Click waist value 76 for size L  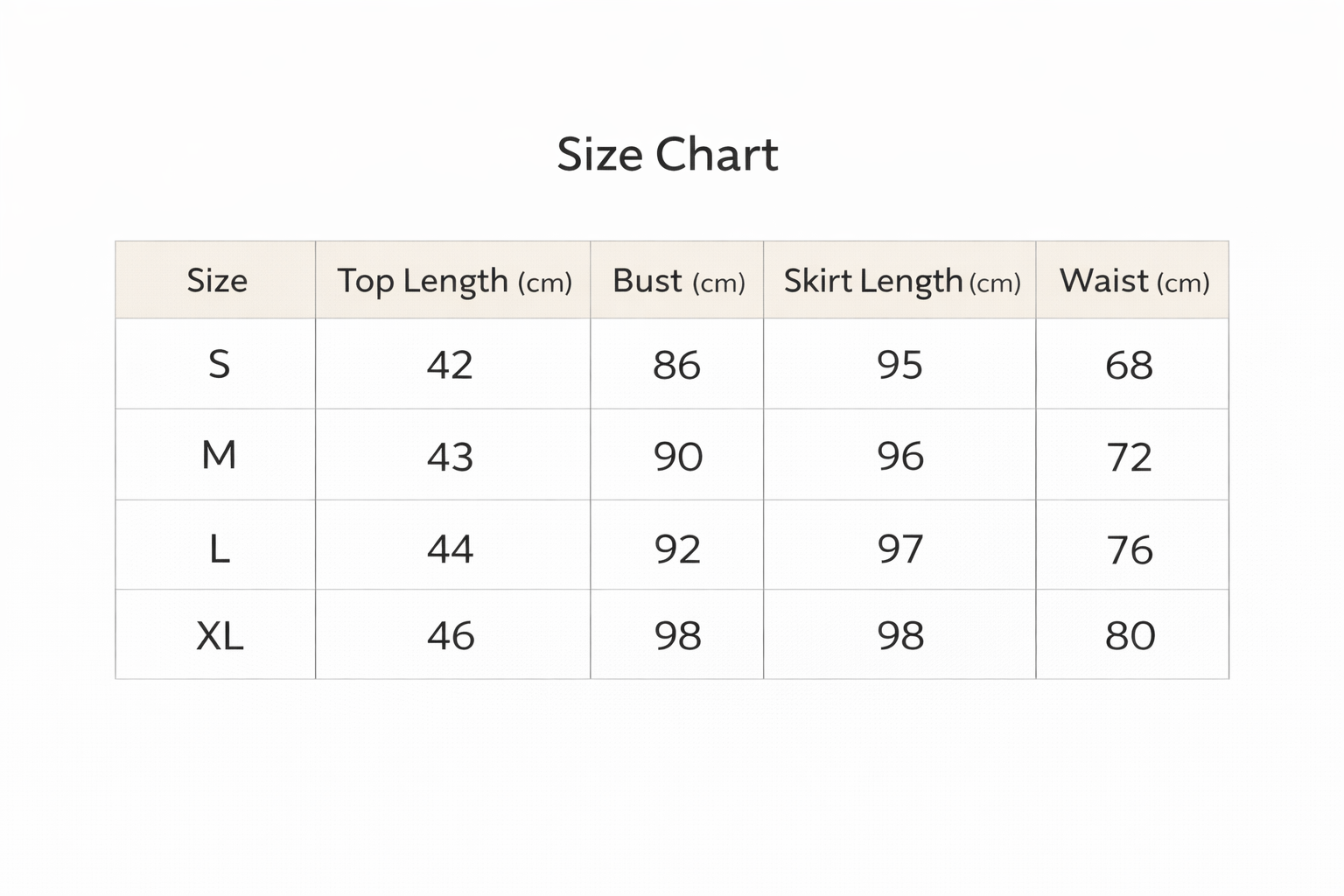coord(1130,549)
